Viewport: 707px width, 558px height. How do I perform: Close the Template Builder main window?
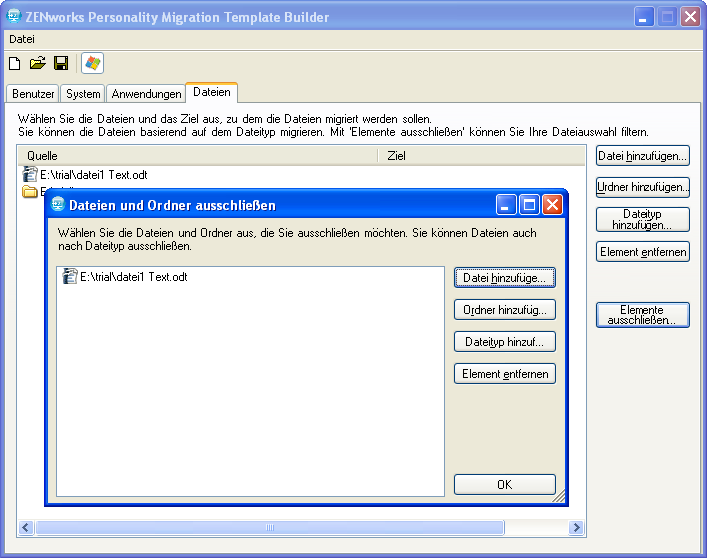coord(690,17)
